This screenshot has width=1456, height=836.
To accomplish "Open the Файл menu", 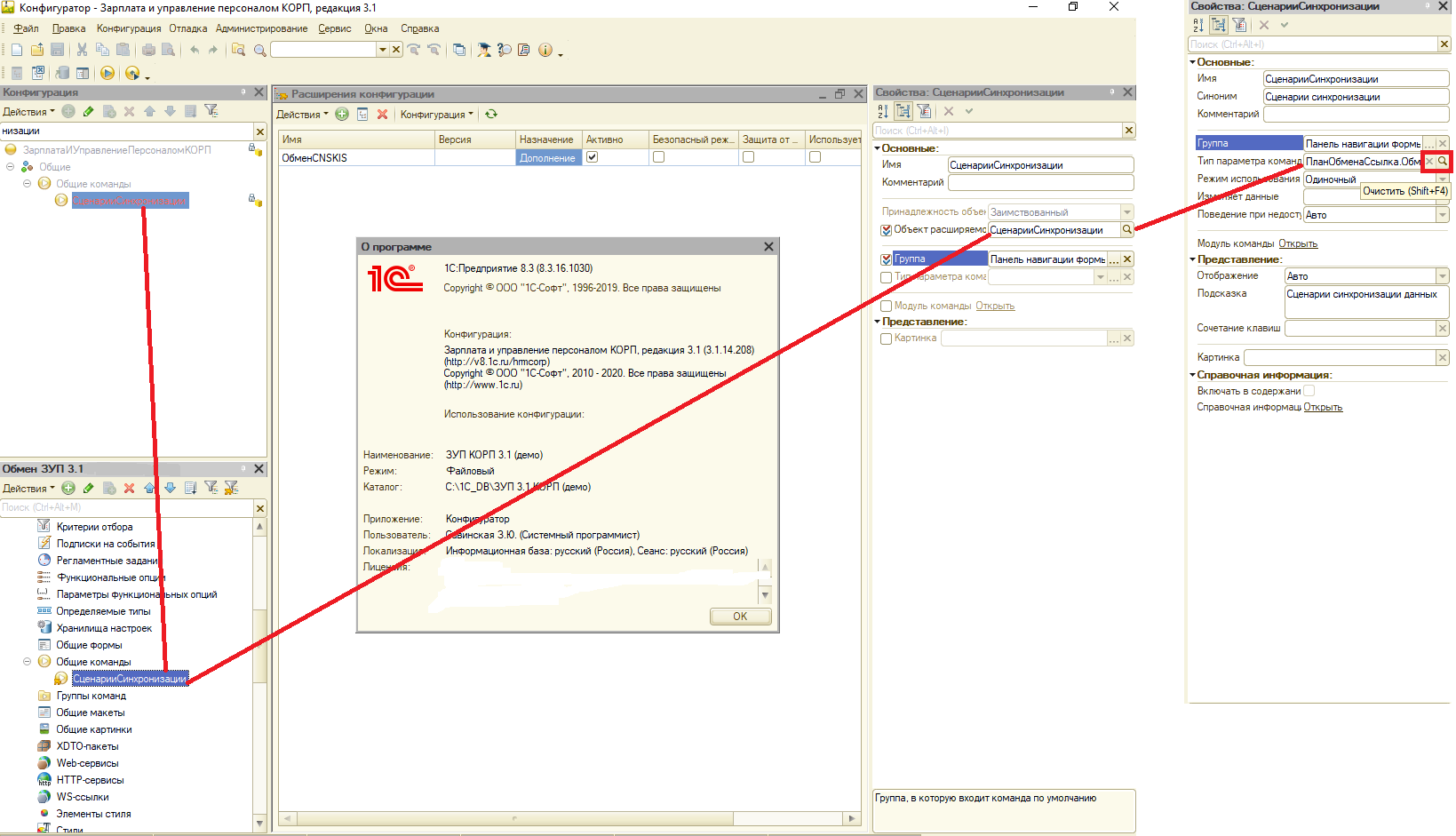I will tap(26, 28).
